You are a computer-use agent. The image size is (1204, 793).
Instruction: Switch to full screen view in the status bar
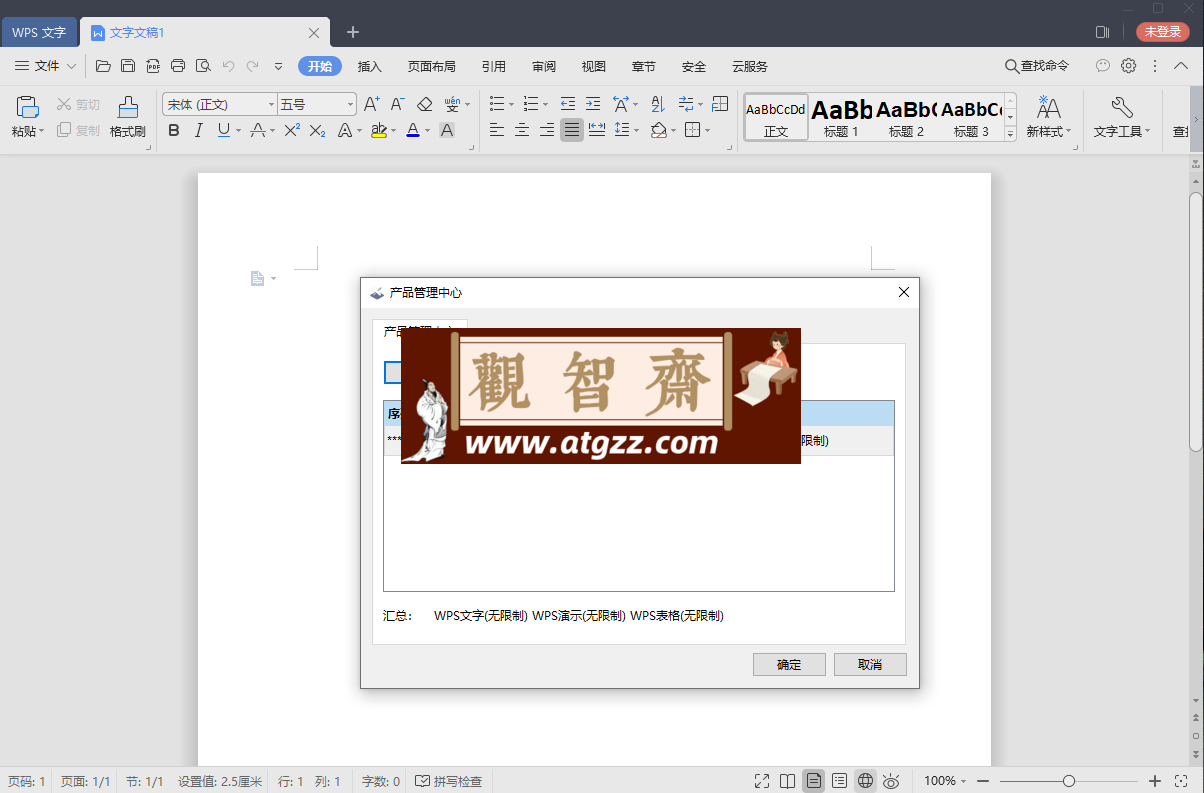pos(762,781)
